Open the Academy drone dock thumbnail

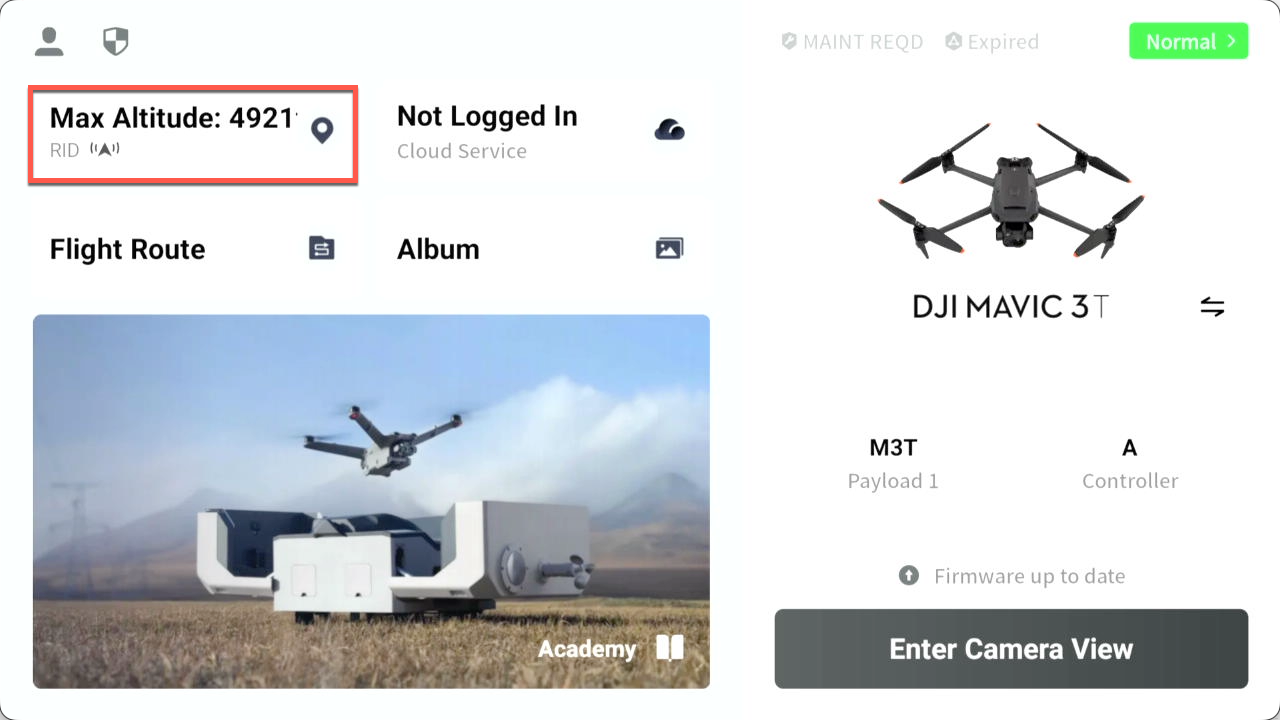click(x=371, y=502)
